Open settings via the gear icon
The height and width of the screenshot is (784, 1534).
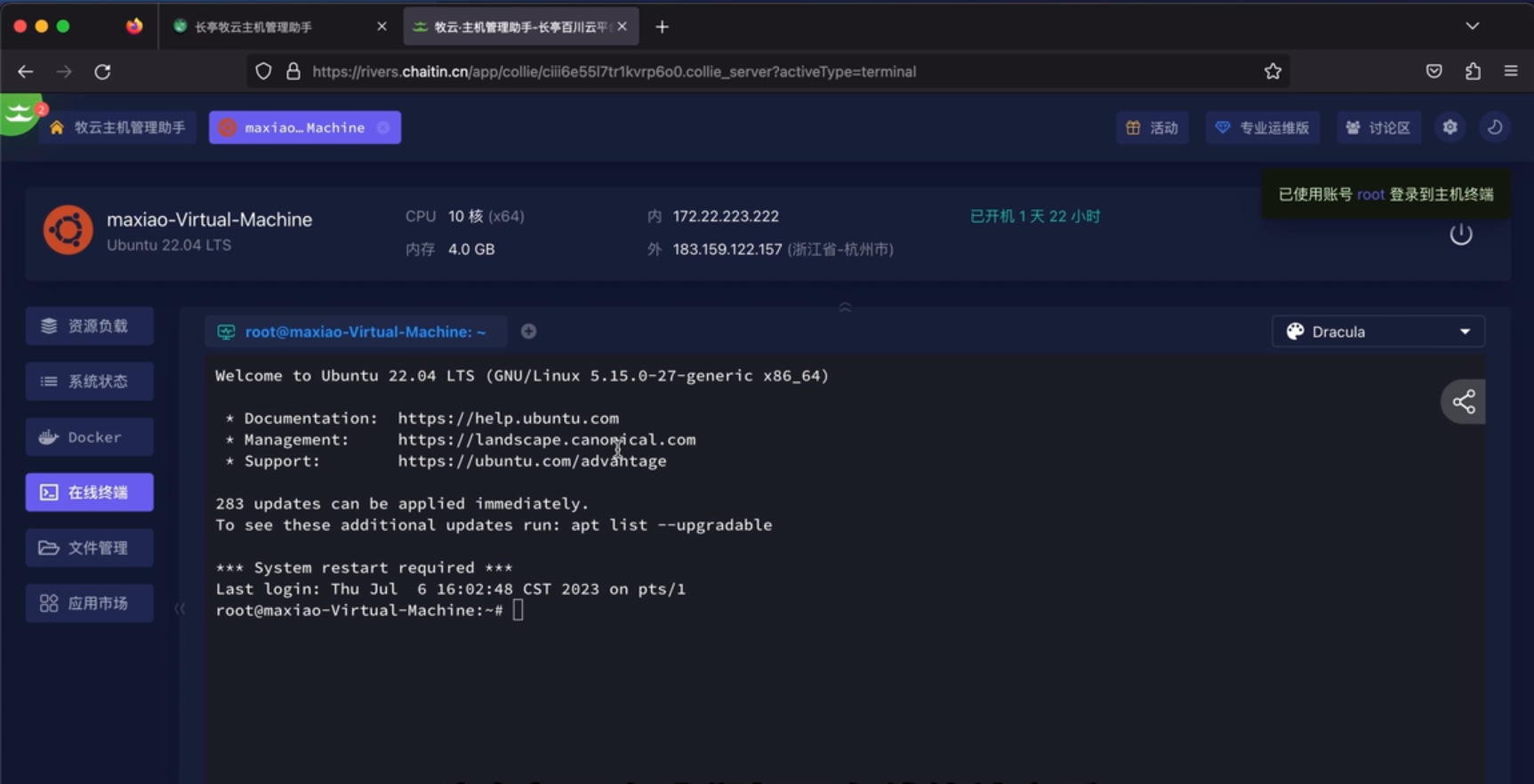[x=1450, y=127]
